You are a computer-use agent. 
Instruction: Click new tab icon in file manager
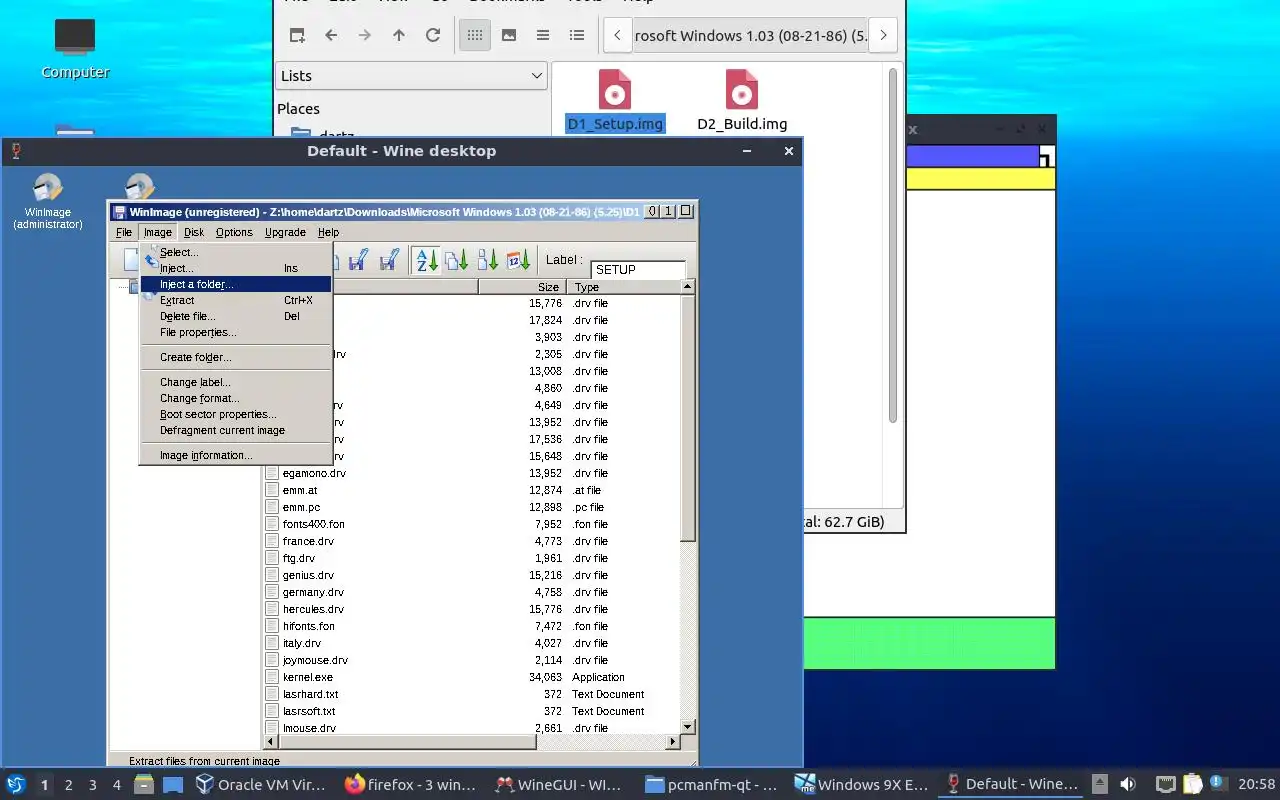coord(297,35)
